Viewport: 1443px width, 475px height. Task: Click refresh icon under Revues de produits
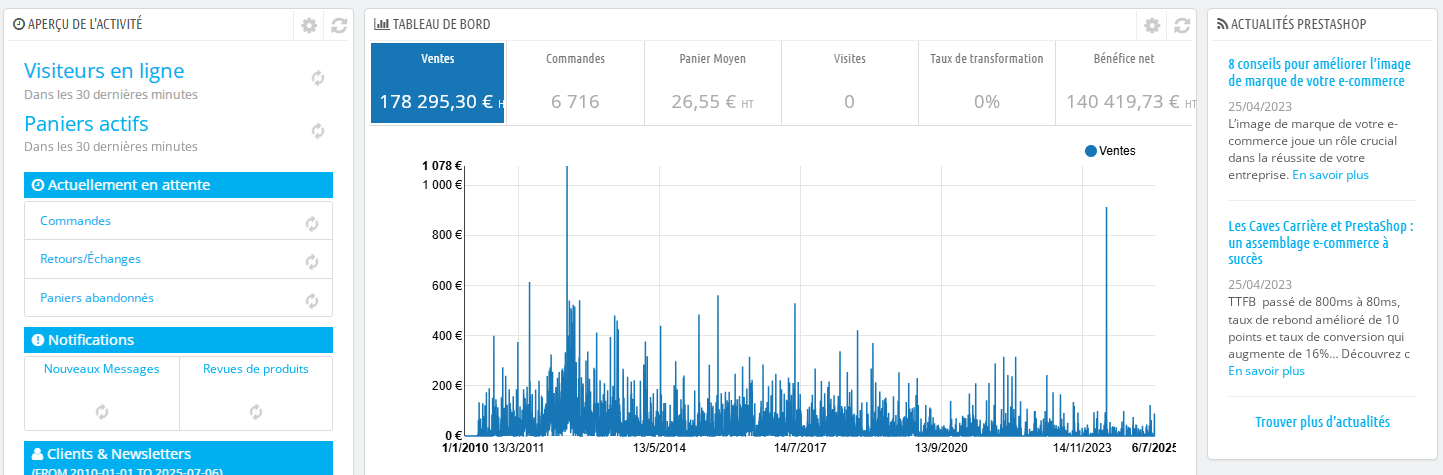click(x=256, y=412)
